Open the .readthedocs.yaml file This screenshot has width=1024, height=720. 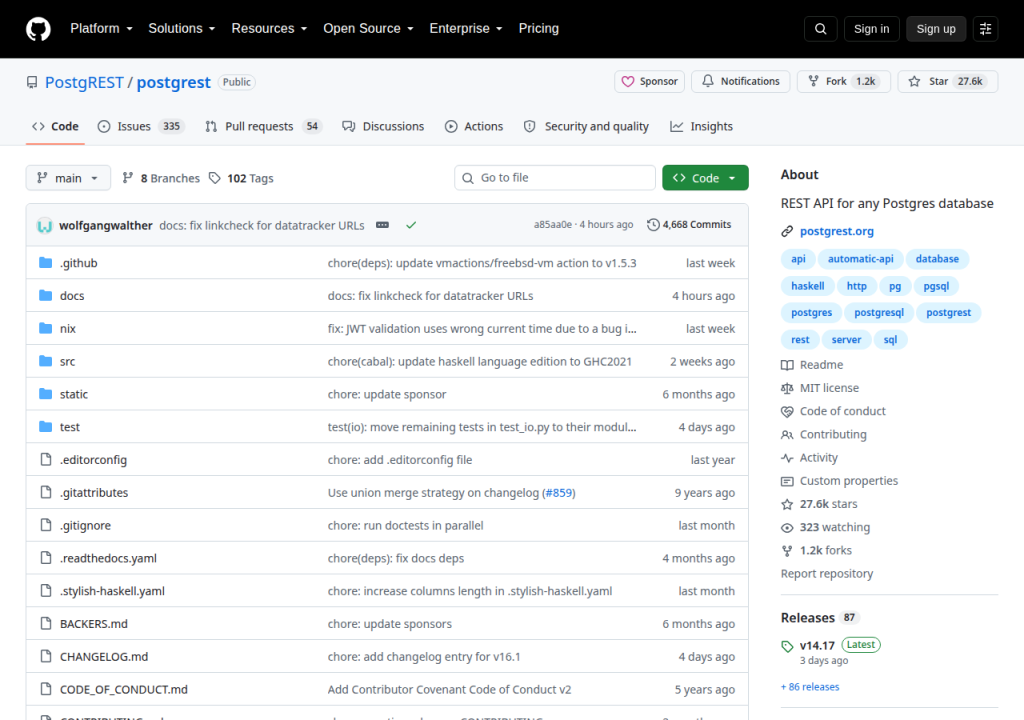[x=108, y=559]
